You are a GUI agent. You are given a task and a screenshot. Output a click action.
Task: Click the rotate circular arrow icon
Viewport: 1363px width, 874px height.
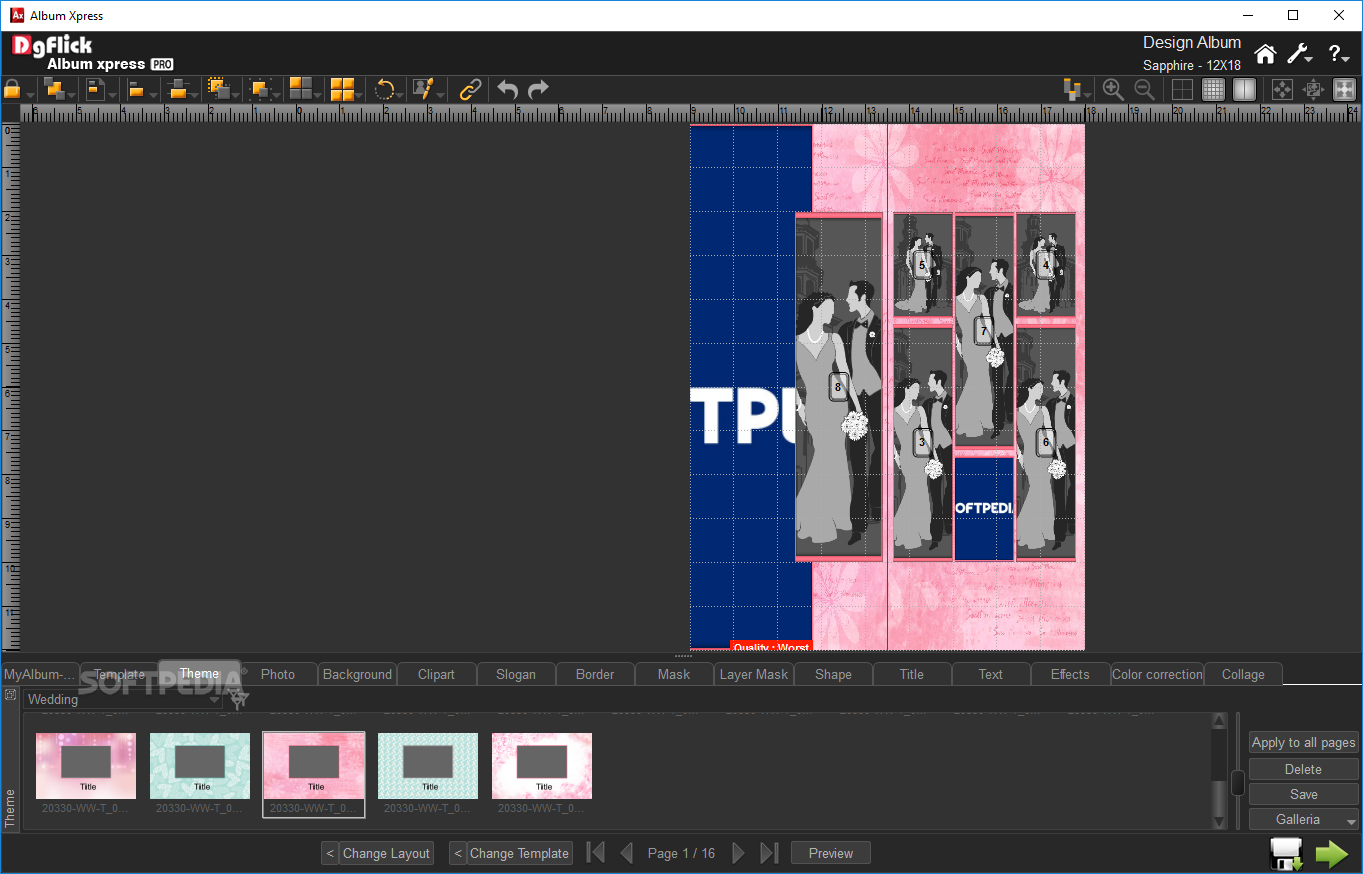383,89
